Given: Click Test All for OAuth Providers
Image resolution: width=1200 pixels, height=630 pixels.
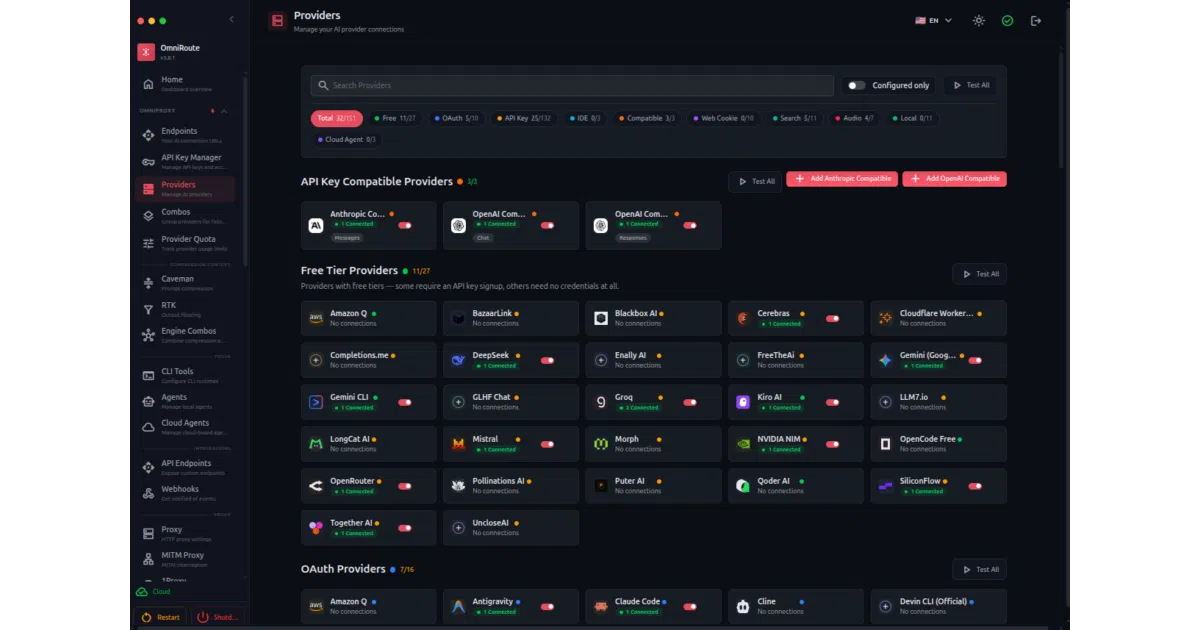Looking at the screenshot, I should (x=979, y=569).
